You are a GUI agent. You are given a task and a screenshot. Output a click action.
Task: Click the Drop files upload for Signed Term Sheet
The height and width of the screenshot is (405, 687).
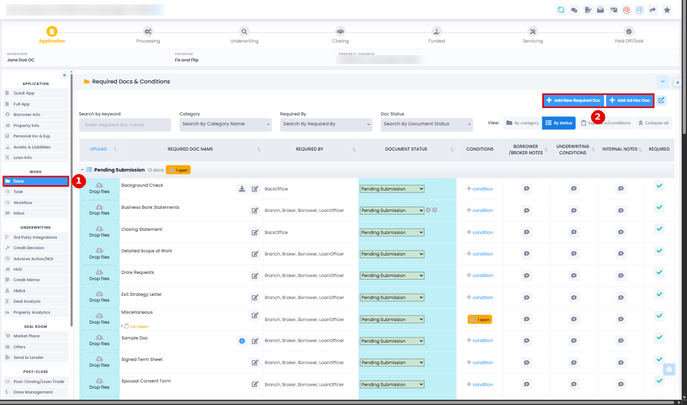[99, 362]
